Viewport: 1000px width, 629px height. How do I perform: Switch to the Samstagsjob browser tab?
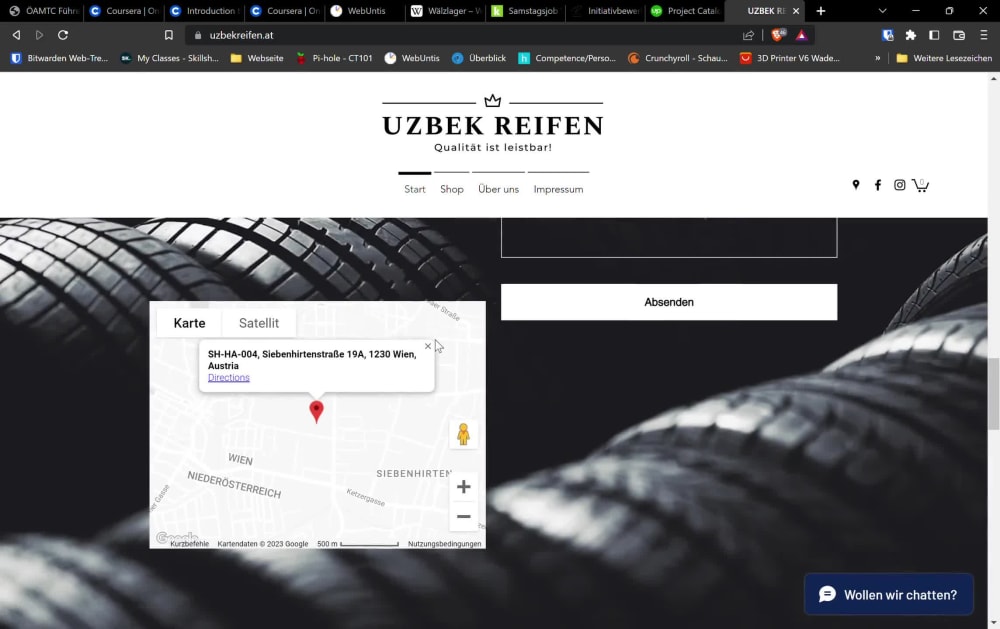tap(525, 11)
